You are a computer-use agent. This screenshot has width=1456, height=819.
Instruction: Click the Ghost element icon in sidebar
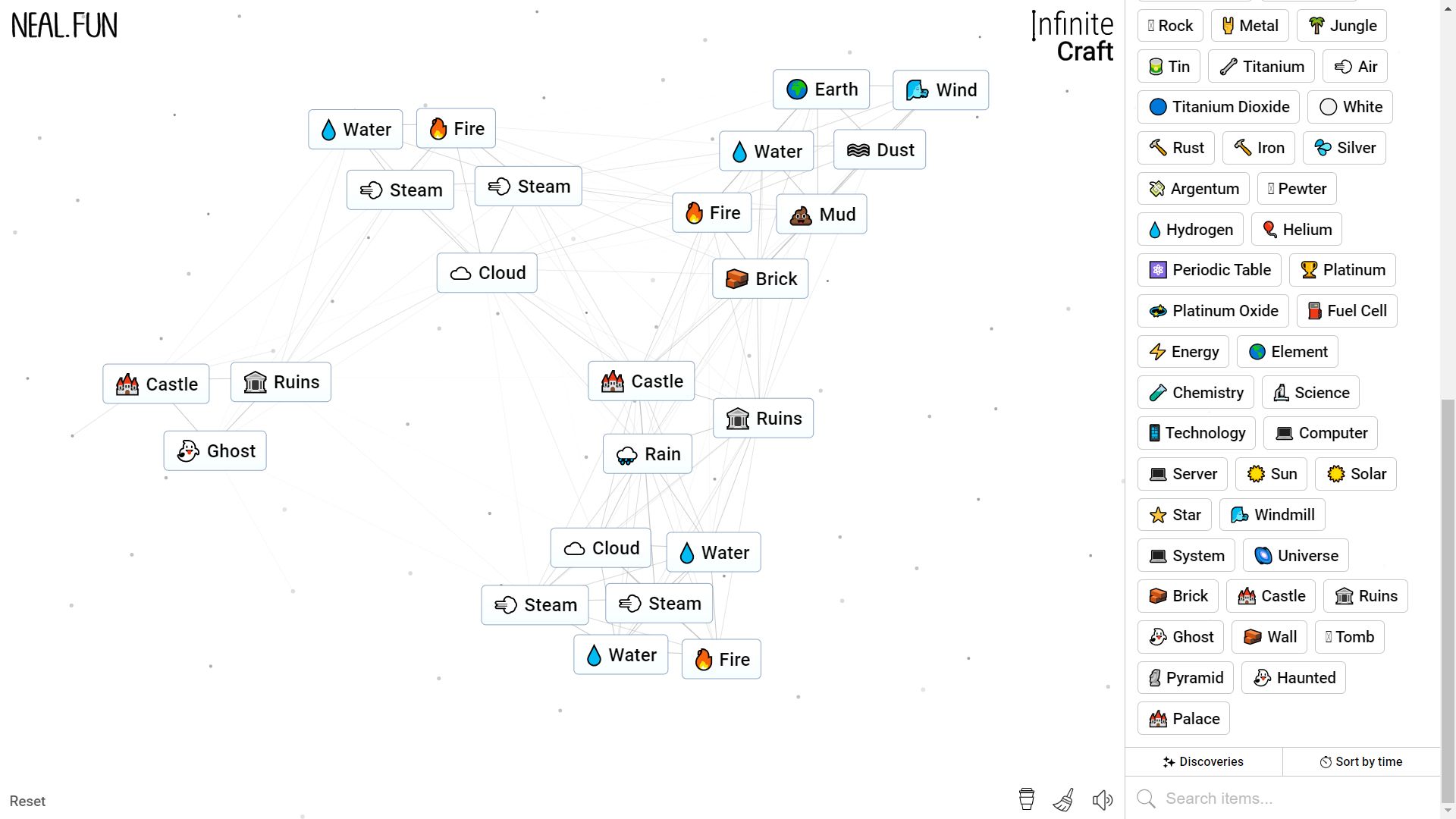(1183, 637)
